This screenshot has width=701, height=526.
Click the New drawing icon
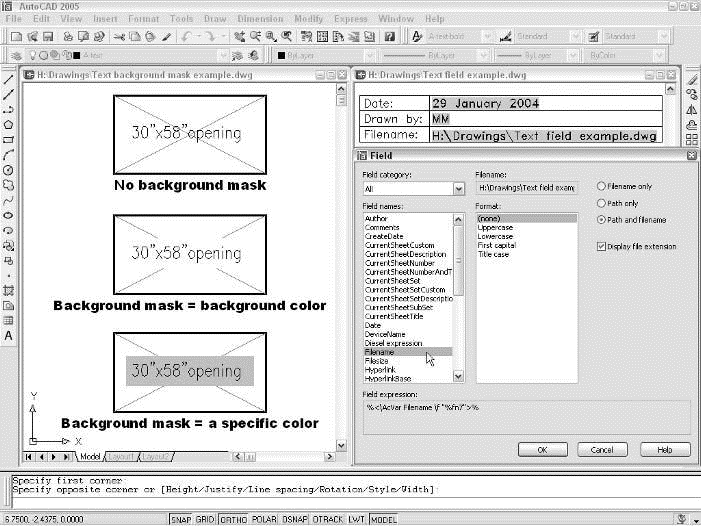tap(16, 37)
